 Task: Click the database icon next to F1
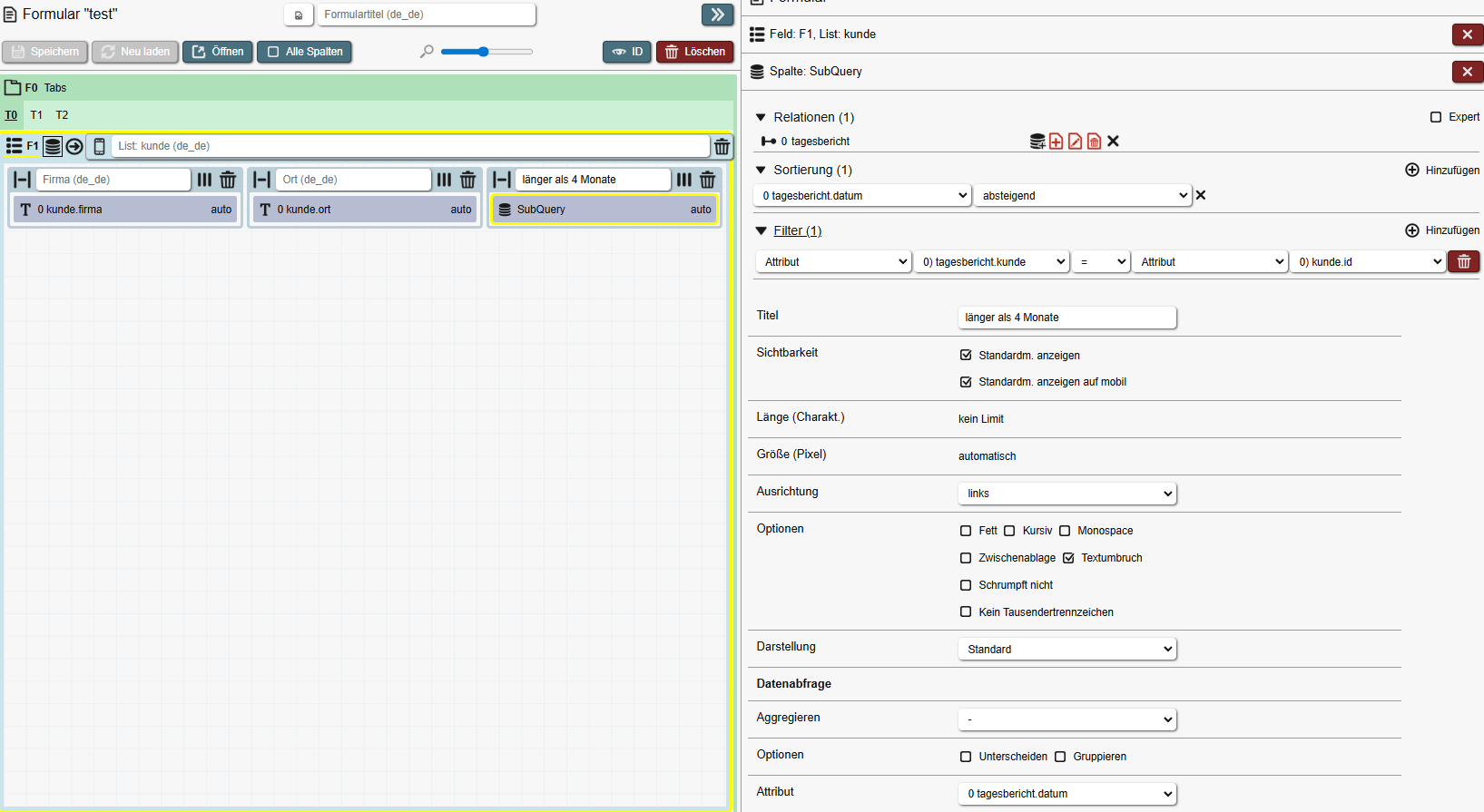(53, 146)
